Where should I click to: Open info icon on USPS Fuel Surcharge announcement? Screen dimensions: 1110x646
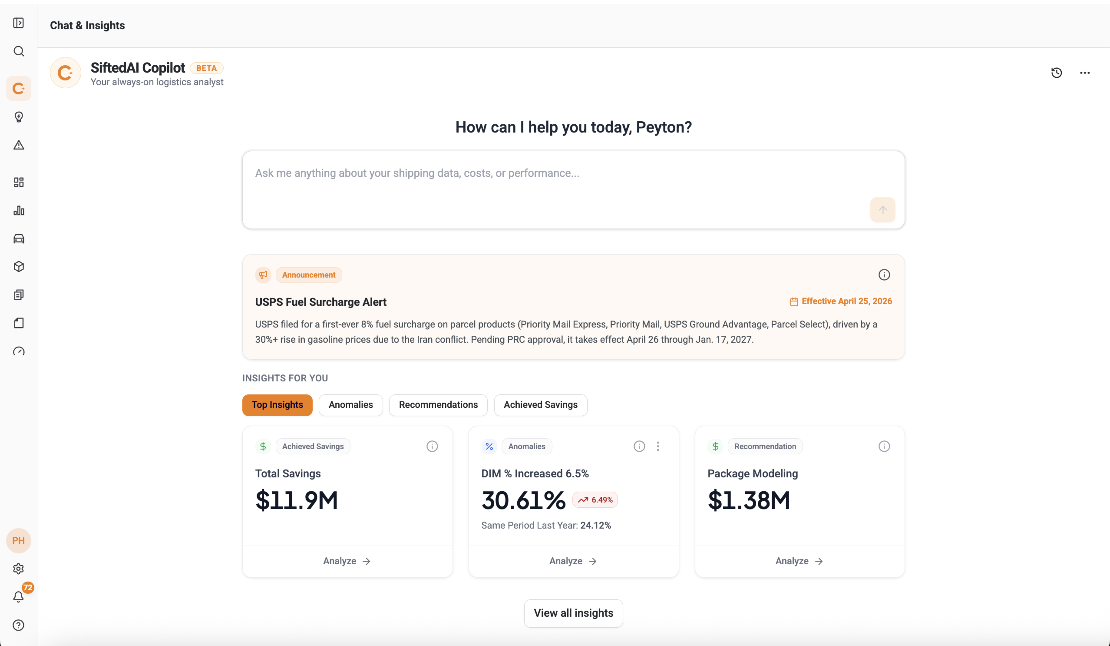pyautogui.click(x=884, y=275)
